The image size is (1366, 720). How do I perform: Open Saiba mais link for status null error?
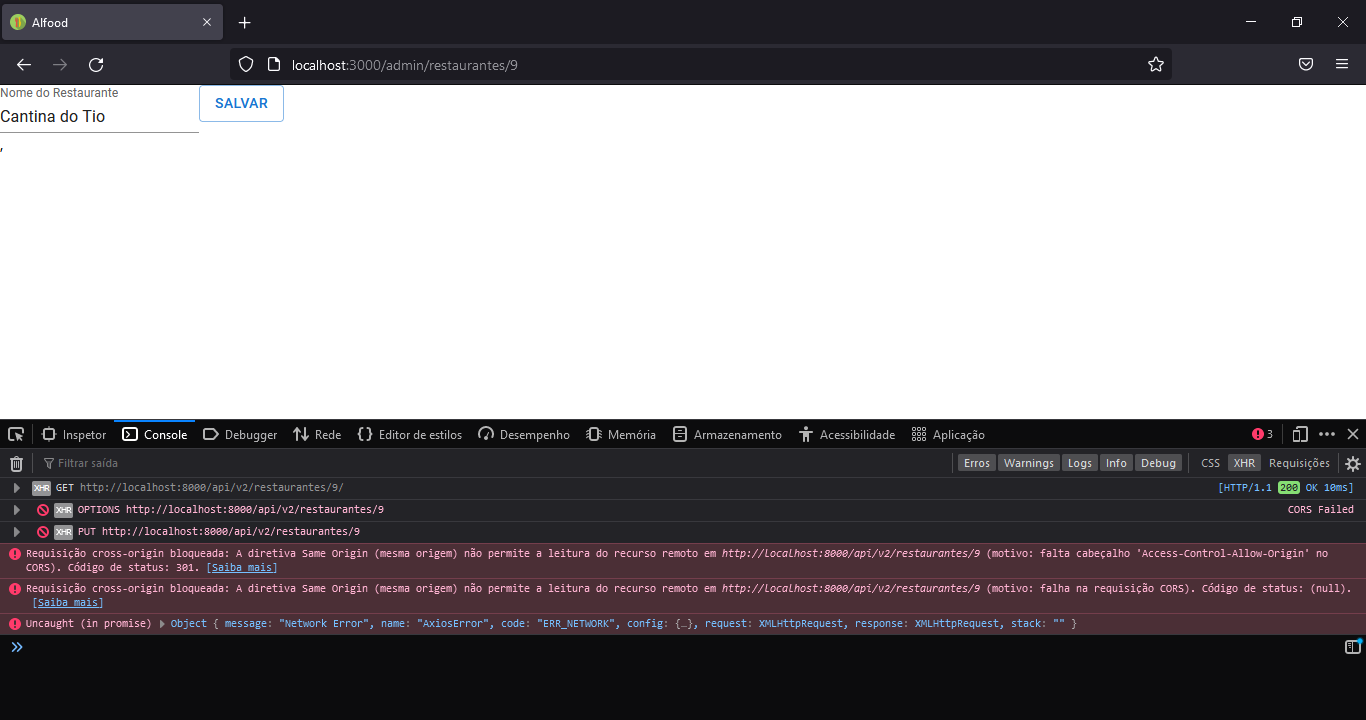point(68,603)
